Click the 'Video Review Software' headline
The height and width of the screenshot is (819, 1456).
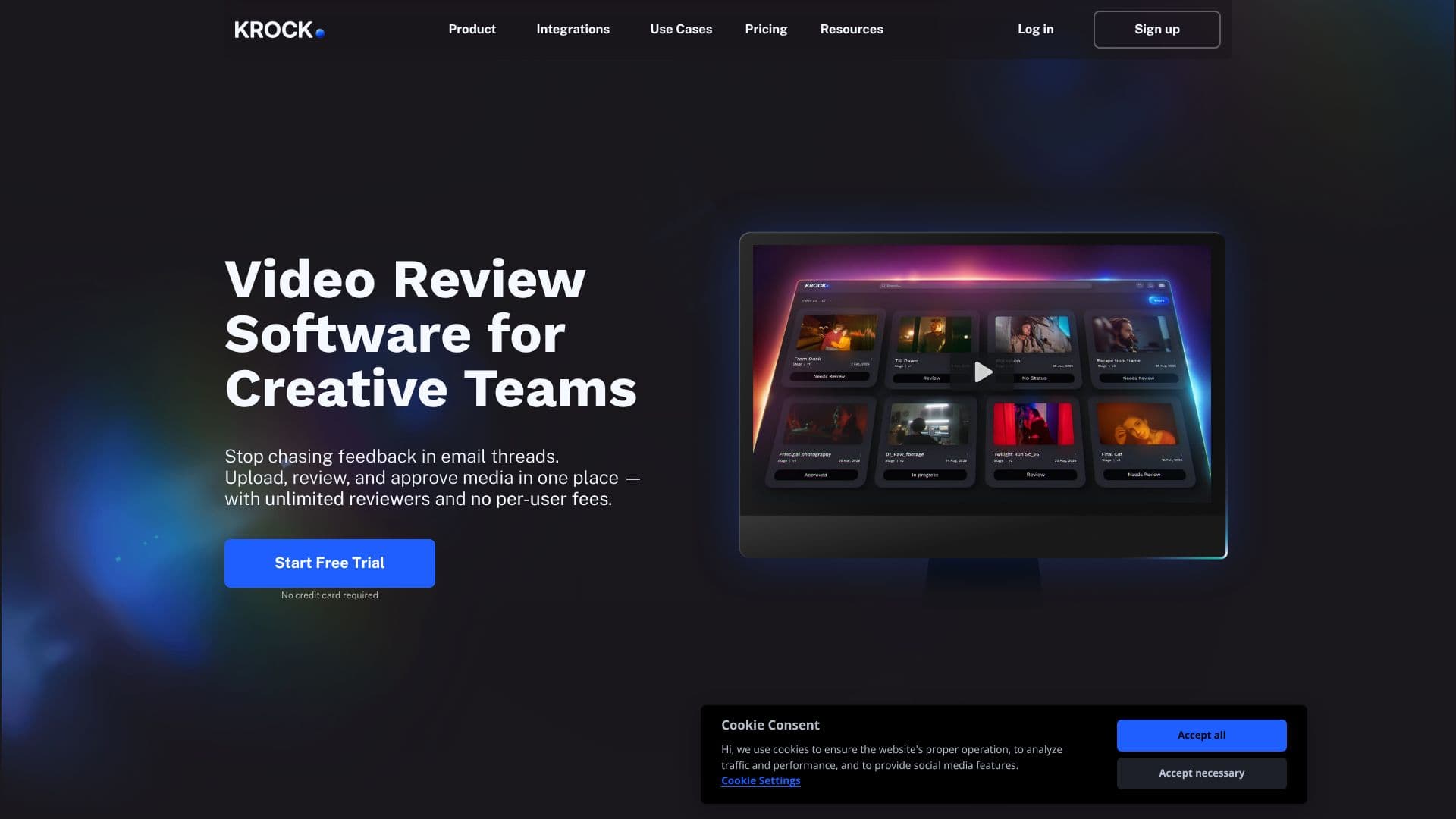(x=431, y=334)
